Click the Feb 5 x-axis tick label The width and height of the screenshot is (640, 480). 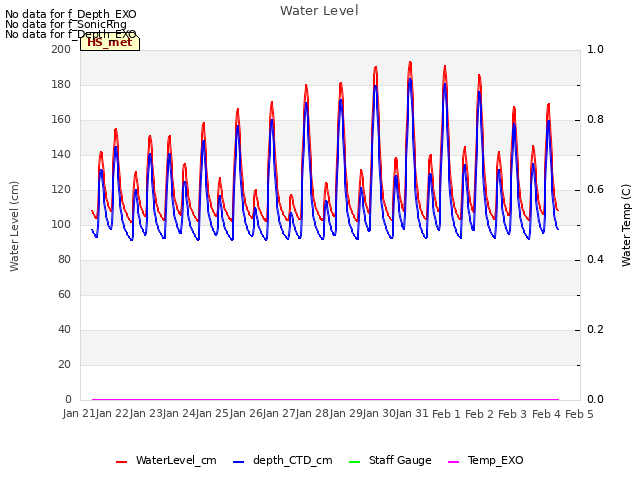579,414
